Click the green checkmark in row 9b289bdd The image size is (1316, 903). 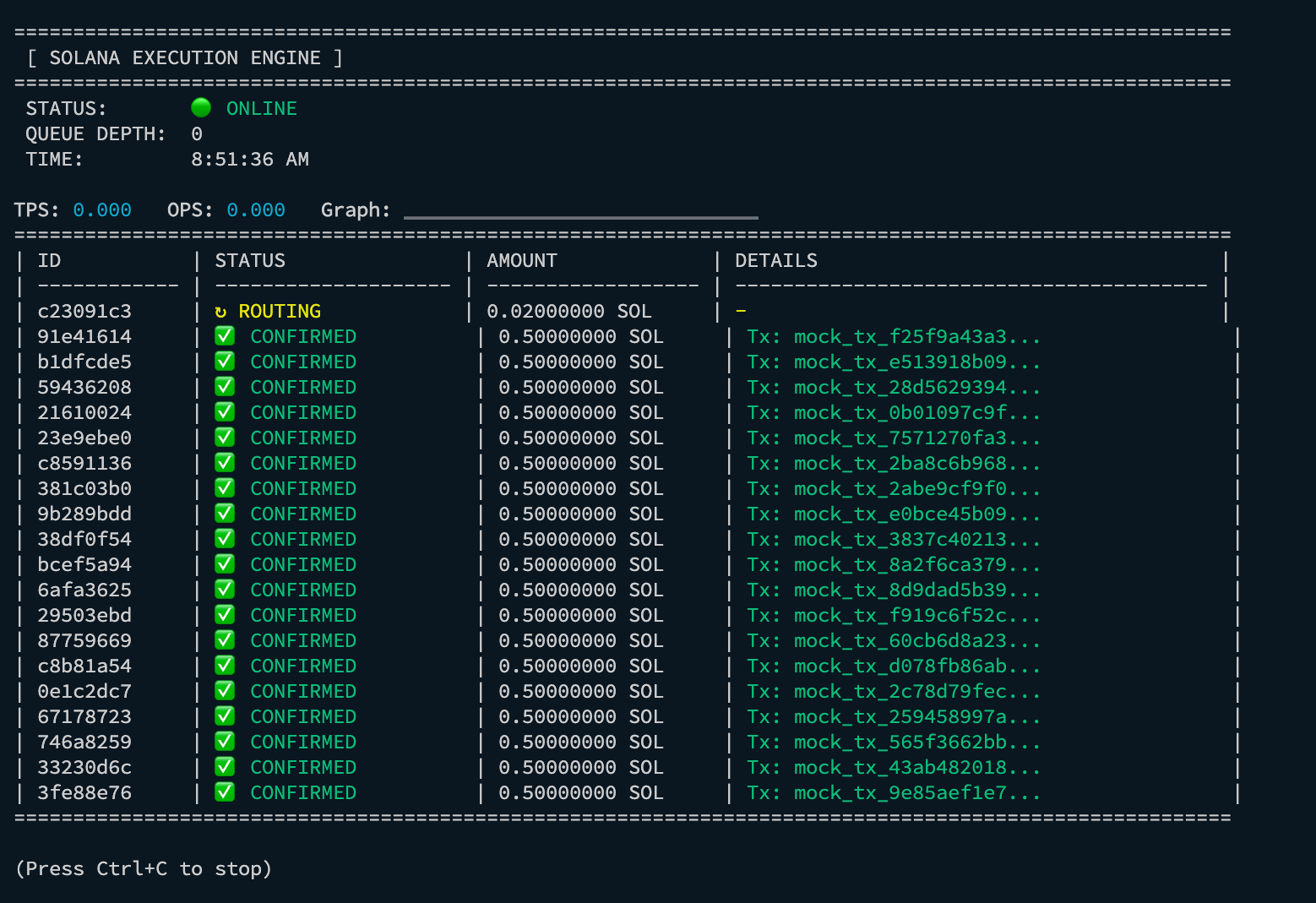click(x=225, y=513)
